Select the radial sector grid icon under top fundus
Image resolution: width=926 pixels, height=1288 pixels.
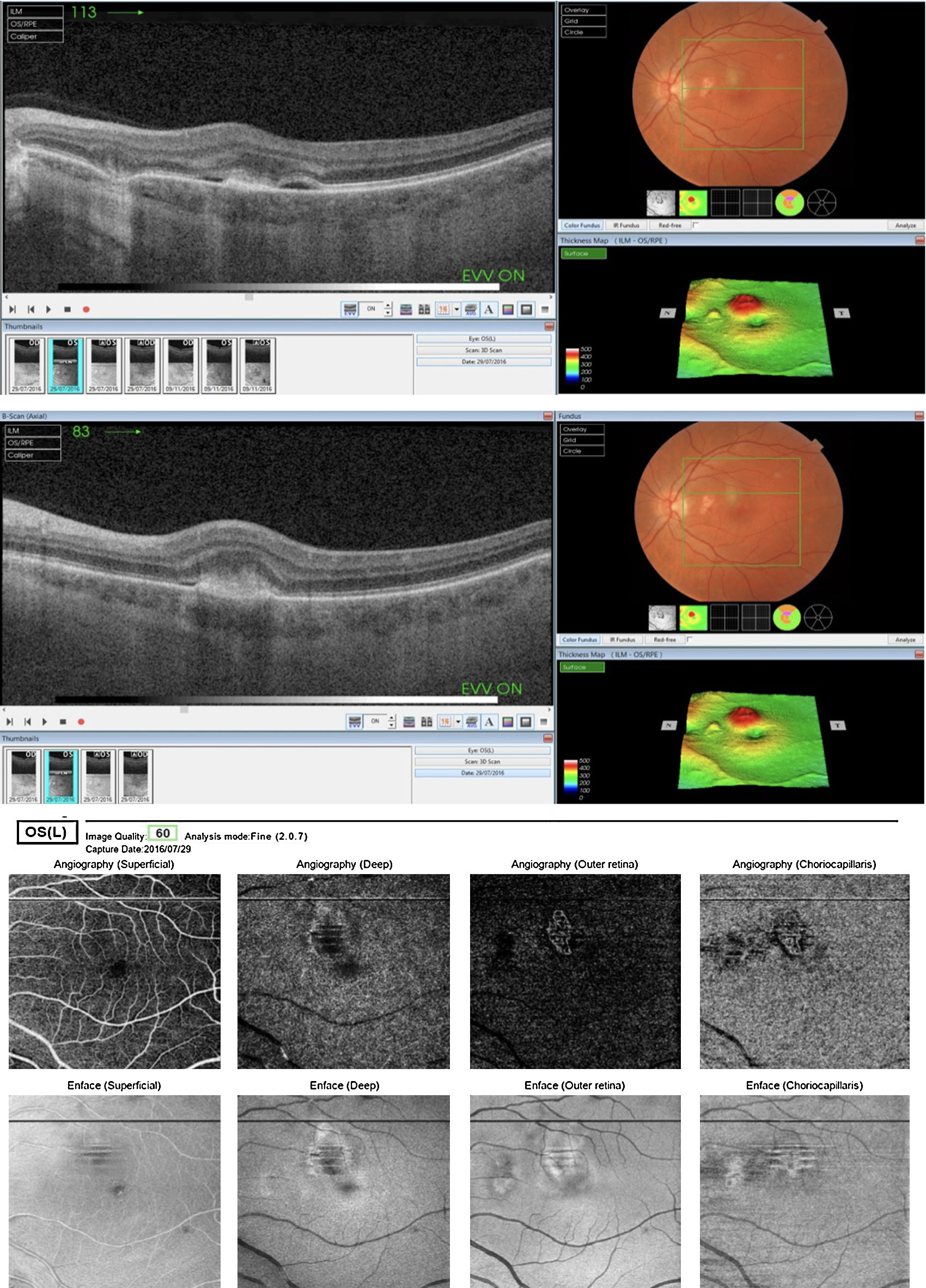pos(821,203)
